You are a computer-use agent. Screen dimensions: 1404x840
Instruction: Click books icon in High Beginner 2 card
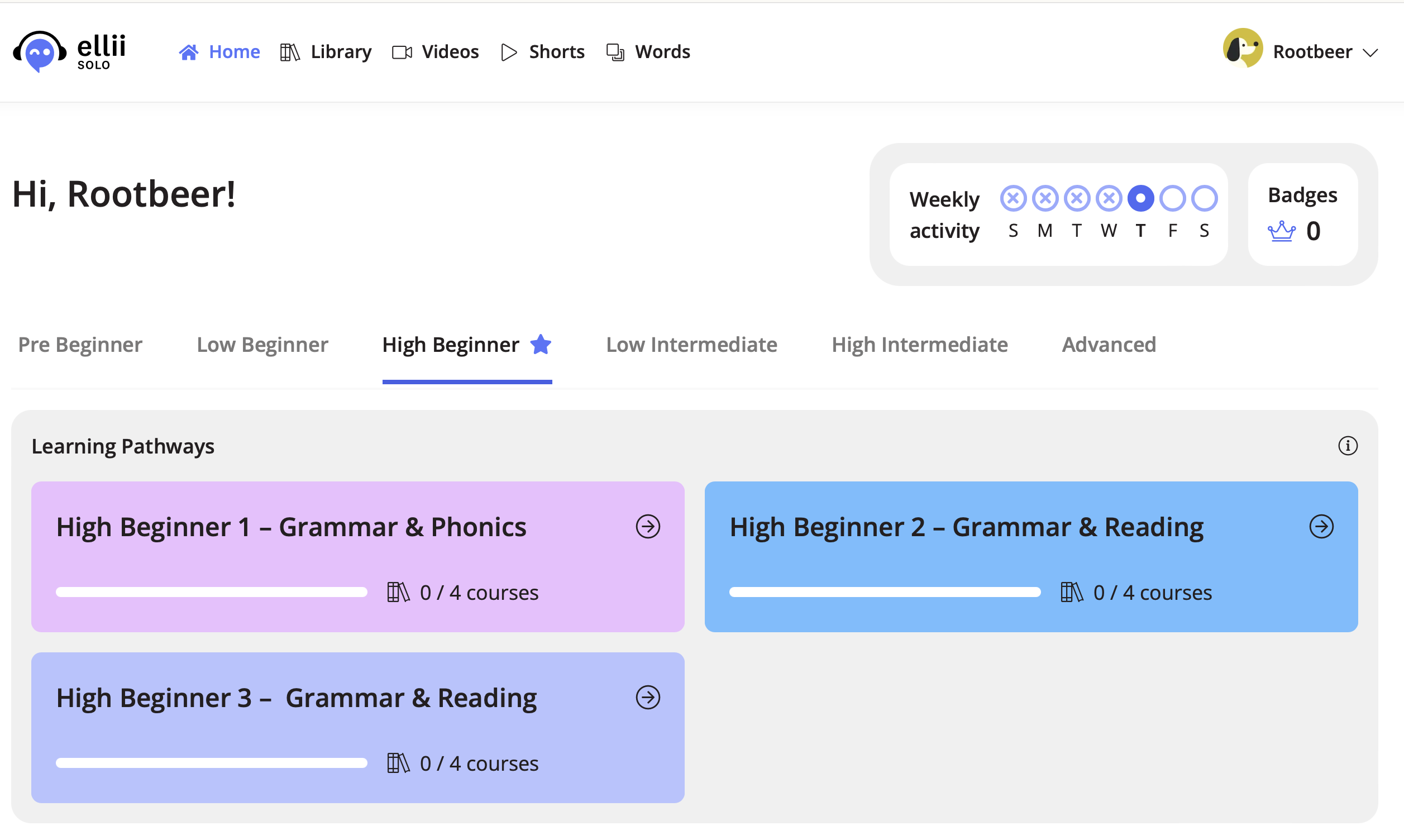point(1071,592)
